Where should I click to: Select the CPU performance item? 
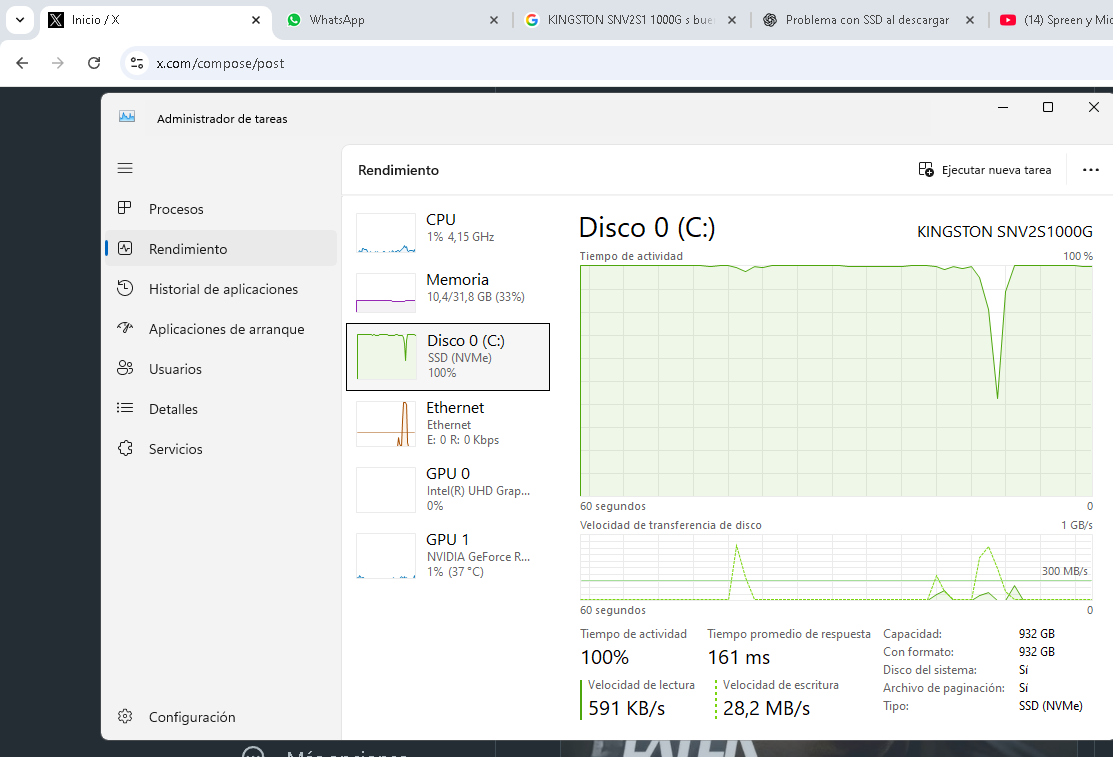(448, 231)
